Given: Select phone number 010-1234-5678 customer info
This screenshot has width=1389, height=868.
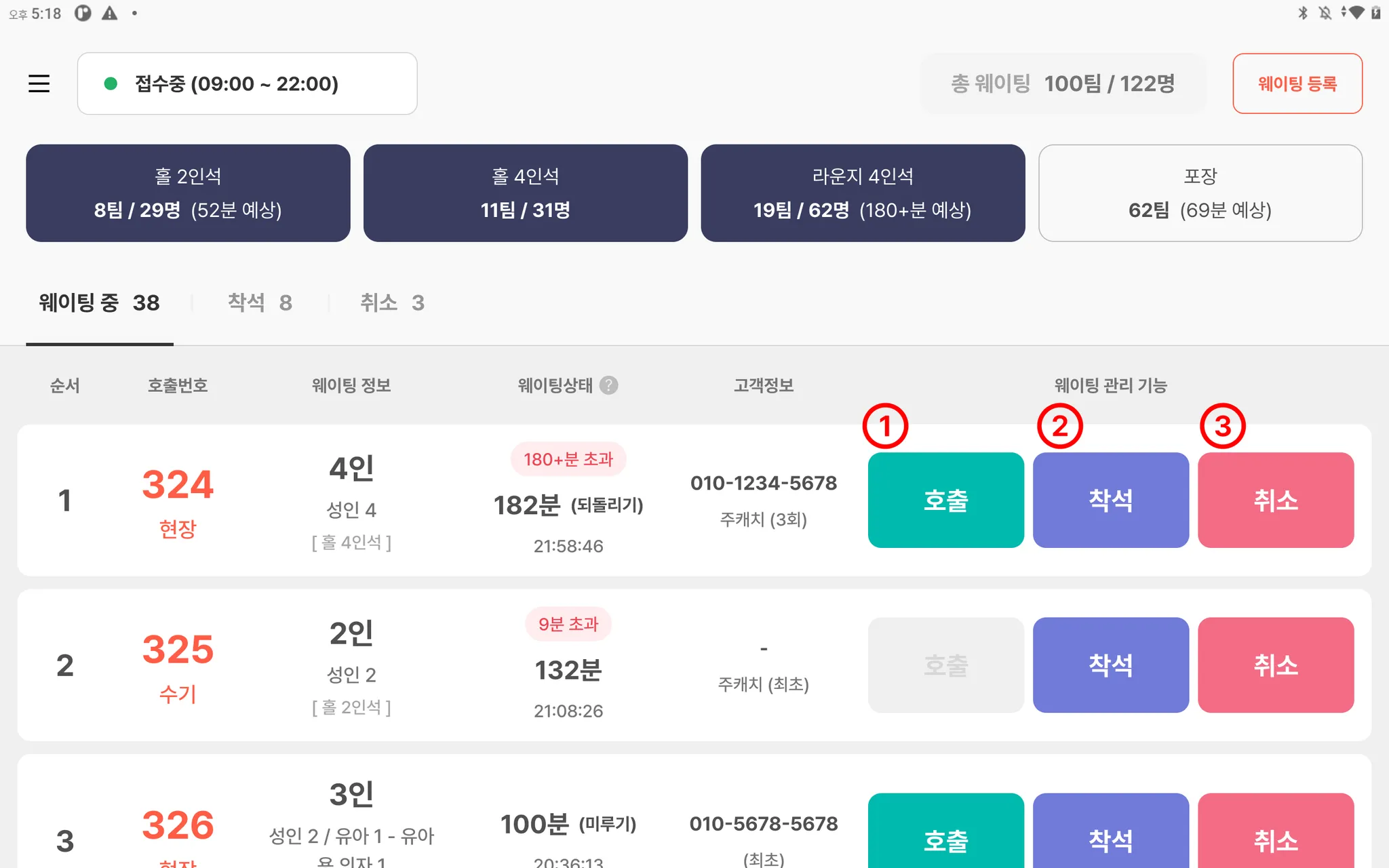Looking at the screenshot, I should point(764,483).
